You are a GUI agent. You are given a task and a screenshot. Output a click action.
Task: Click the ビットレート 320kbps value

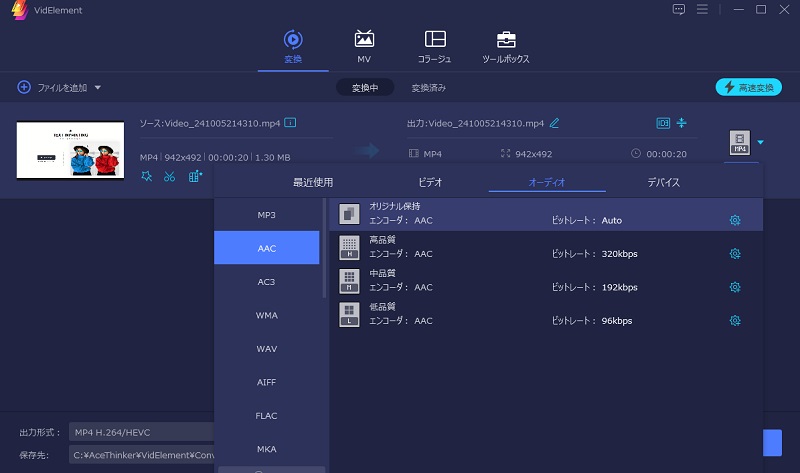(619, 254)
